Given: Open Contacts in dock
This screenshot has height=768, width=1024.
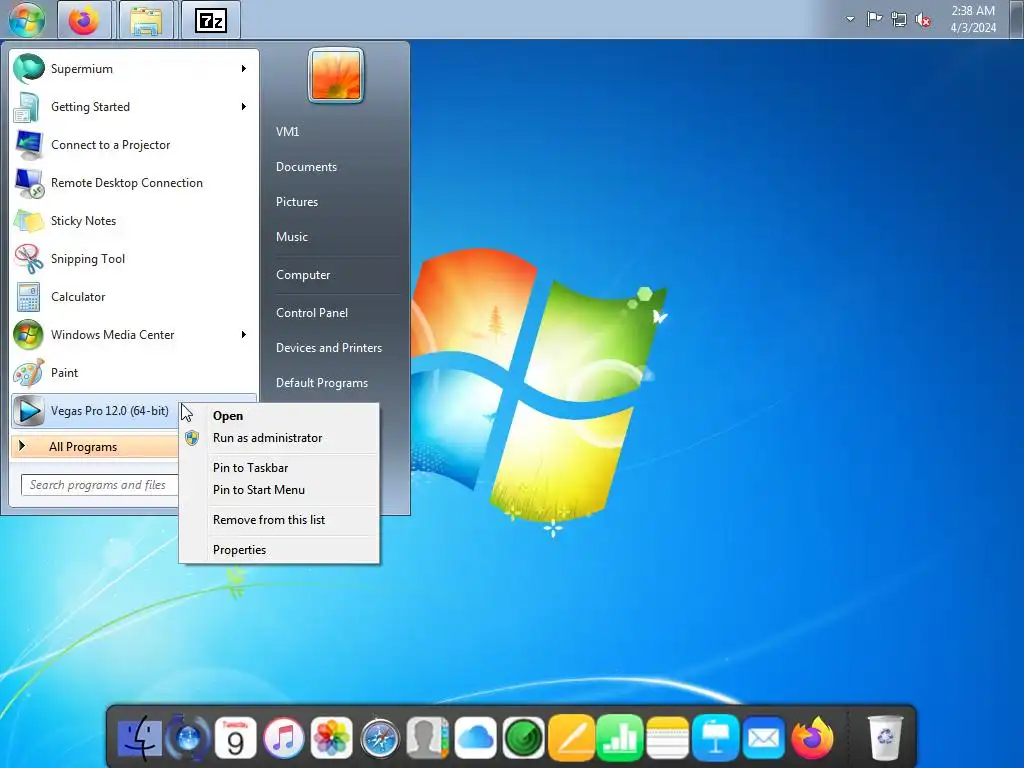Looking at the screenshot, I should coord(428,739).
